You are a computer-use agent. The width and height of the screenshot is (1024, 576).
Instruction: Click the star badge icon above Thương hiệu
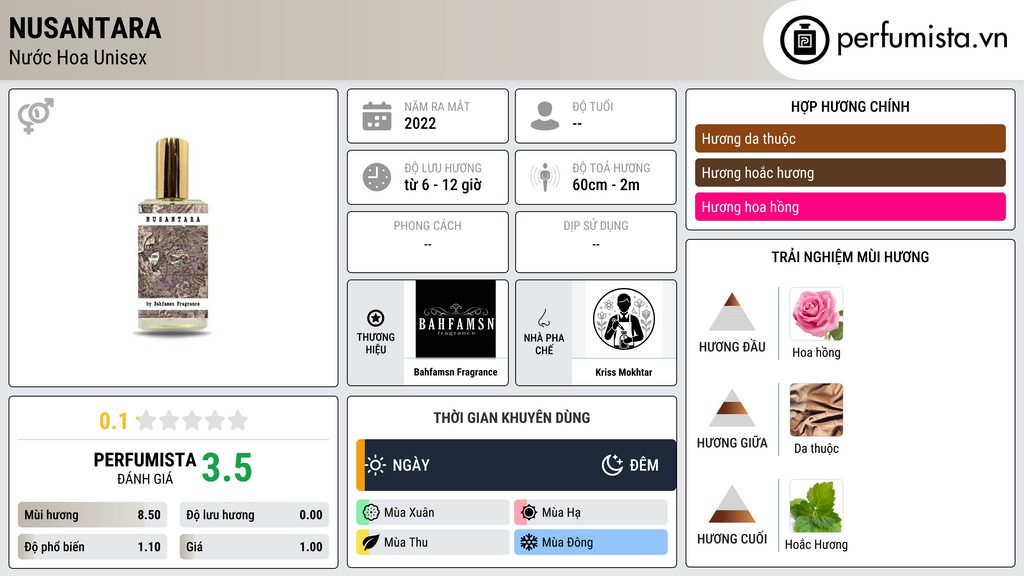pos(376,318)
